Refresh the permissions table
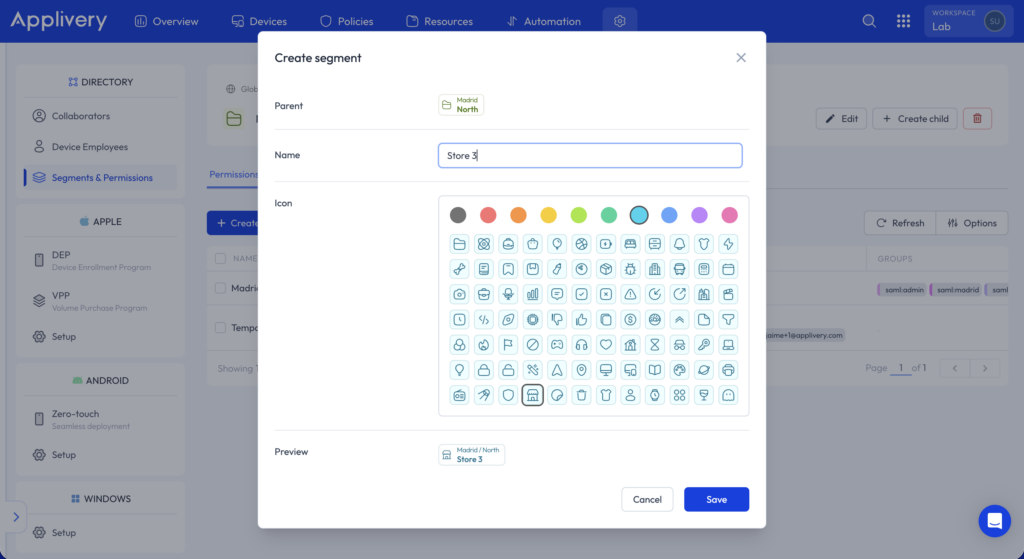The image size is (1024, 559). (x=900, y=223)
